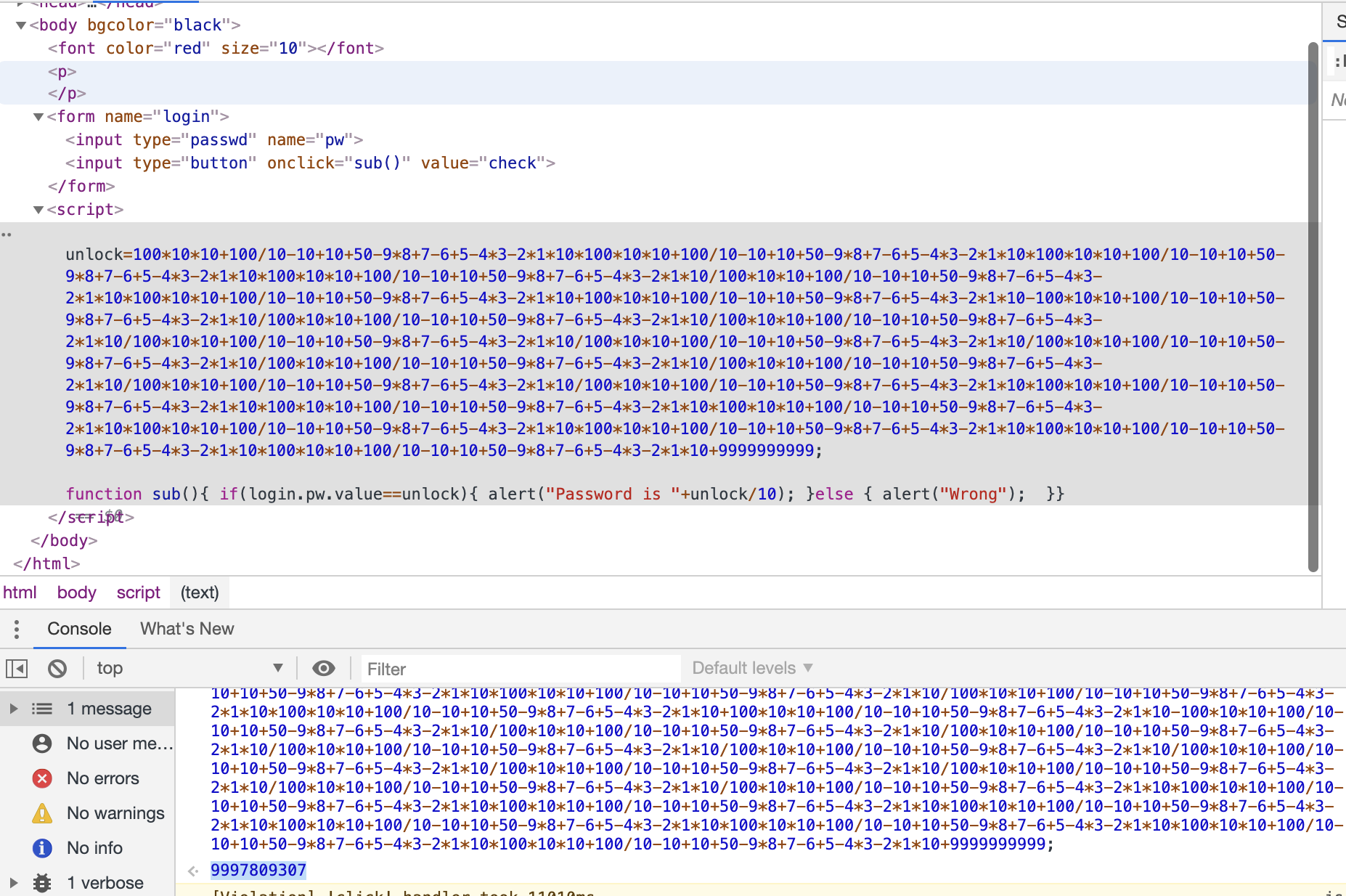This screenshot has width=1346, height=896.
Task: Select the '1 message' sidebar row
Action: (x=87, y=709)
